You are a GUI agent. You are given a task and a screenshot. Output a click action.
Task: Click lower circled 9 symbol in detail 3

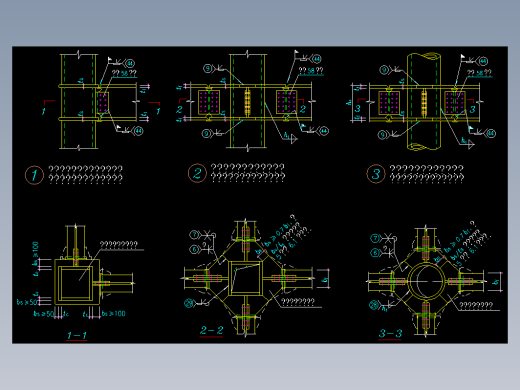point(382,135)
